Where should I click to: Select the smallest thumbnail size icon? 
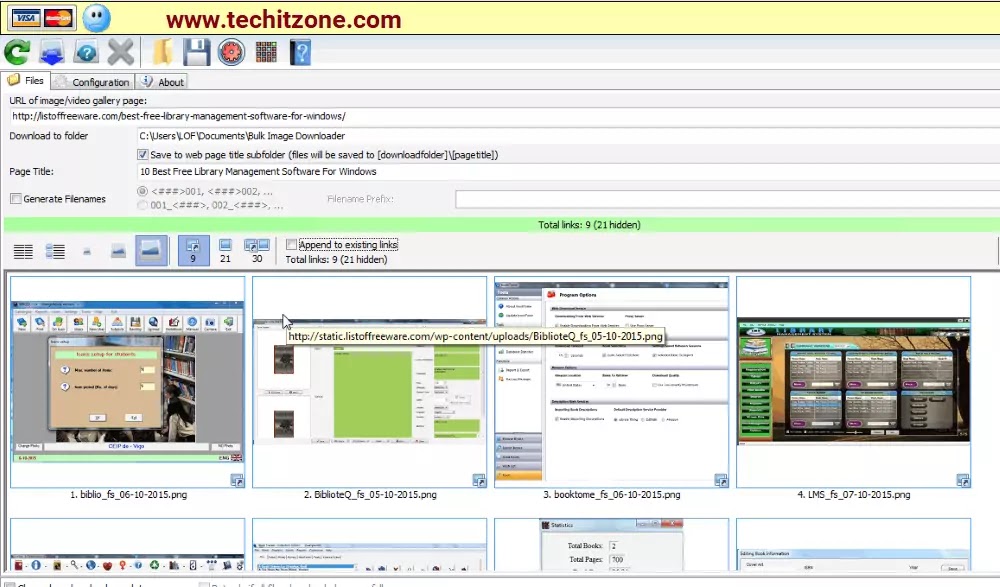[x=87, y=252]
